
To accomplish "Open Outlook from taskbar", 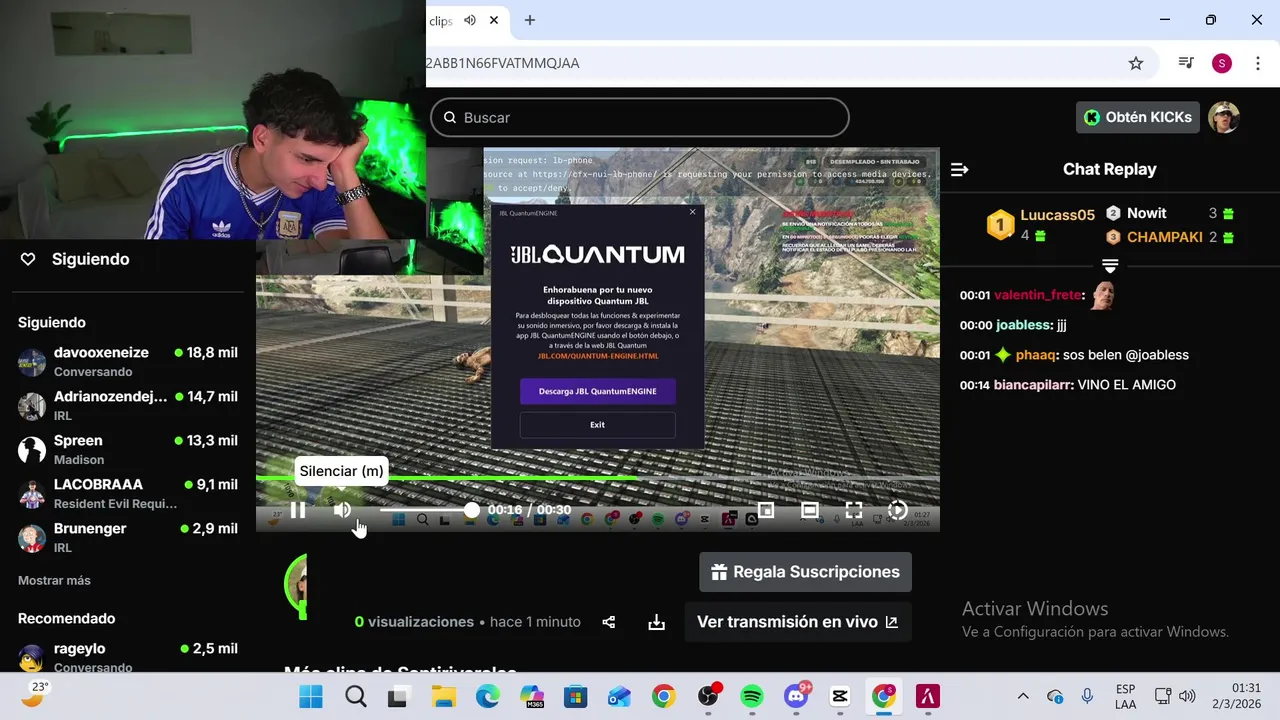I will tap(619, 696).
